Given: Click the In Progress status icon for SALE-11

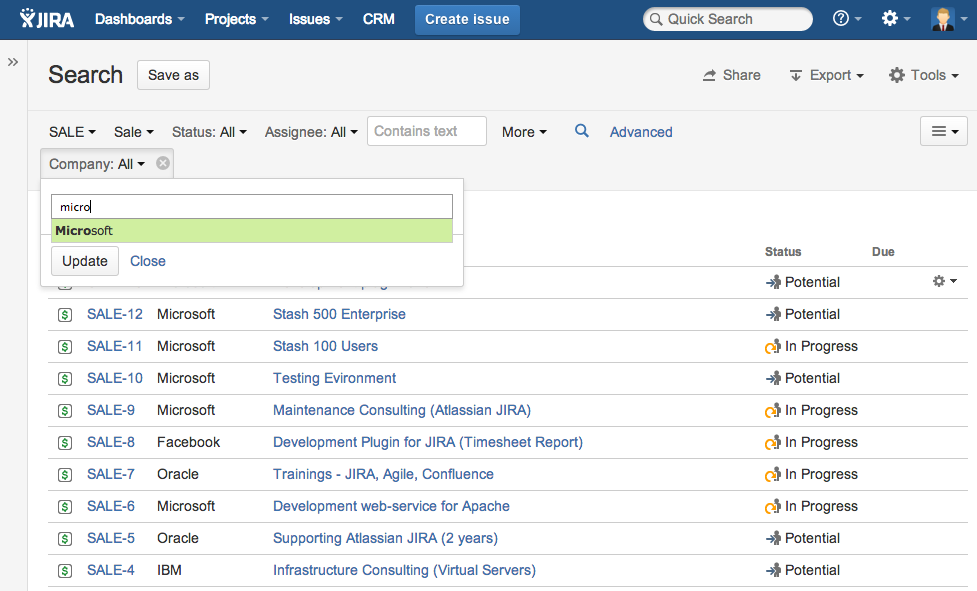Looking at the screenshot, I should click(773, 346).
